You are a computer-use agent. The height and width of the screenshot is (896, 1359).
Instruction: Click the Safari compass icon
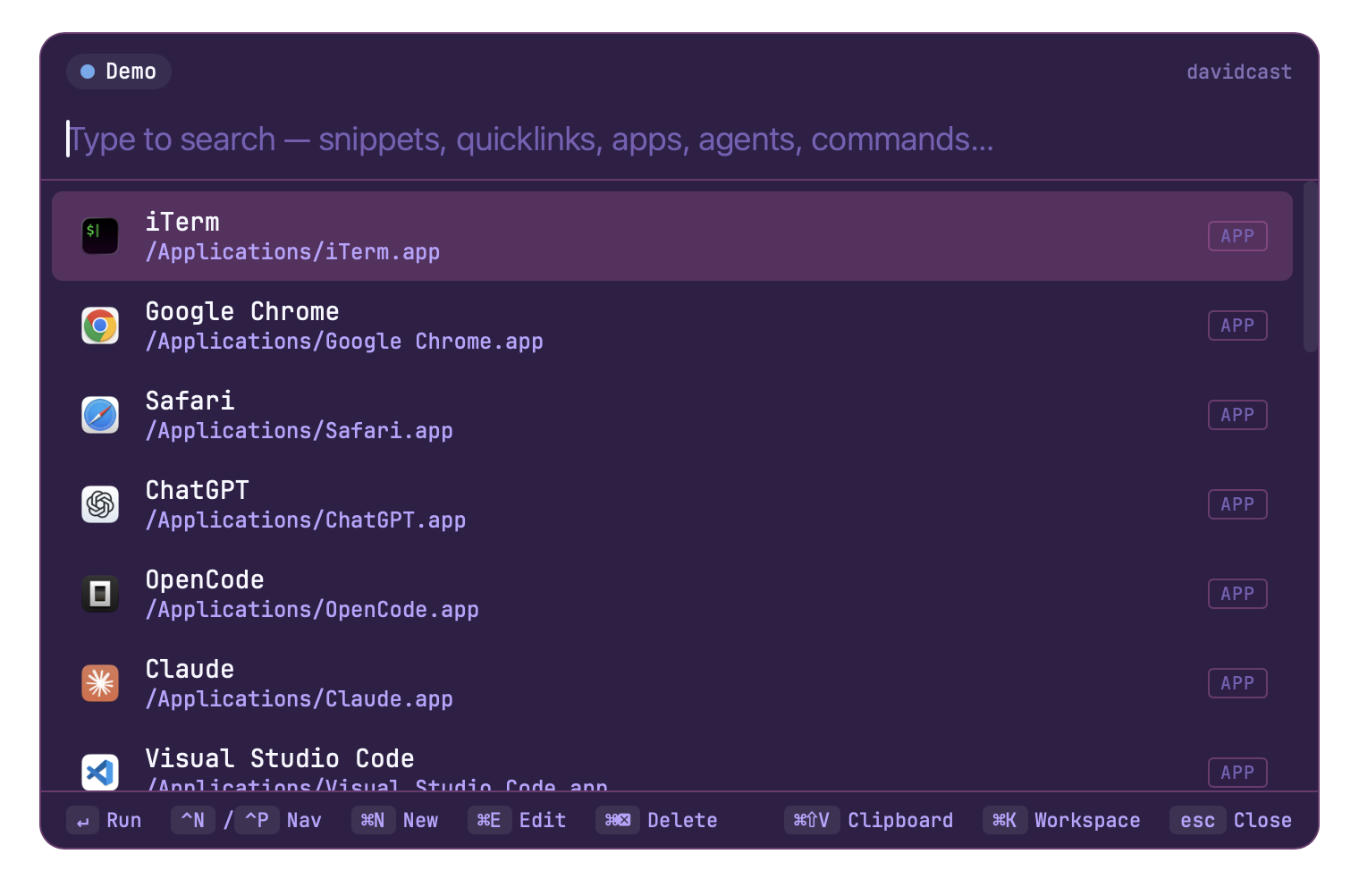[x=100, y=415]
